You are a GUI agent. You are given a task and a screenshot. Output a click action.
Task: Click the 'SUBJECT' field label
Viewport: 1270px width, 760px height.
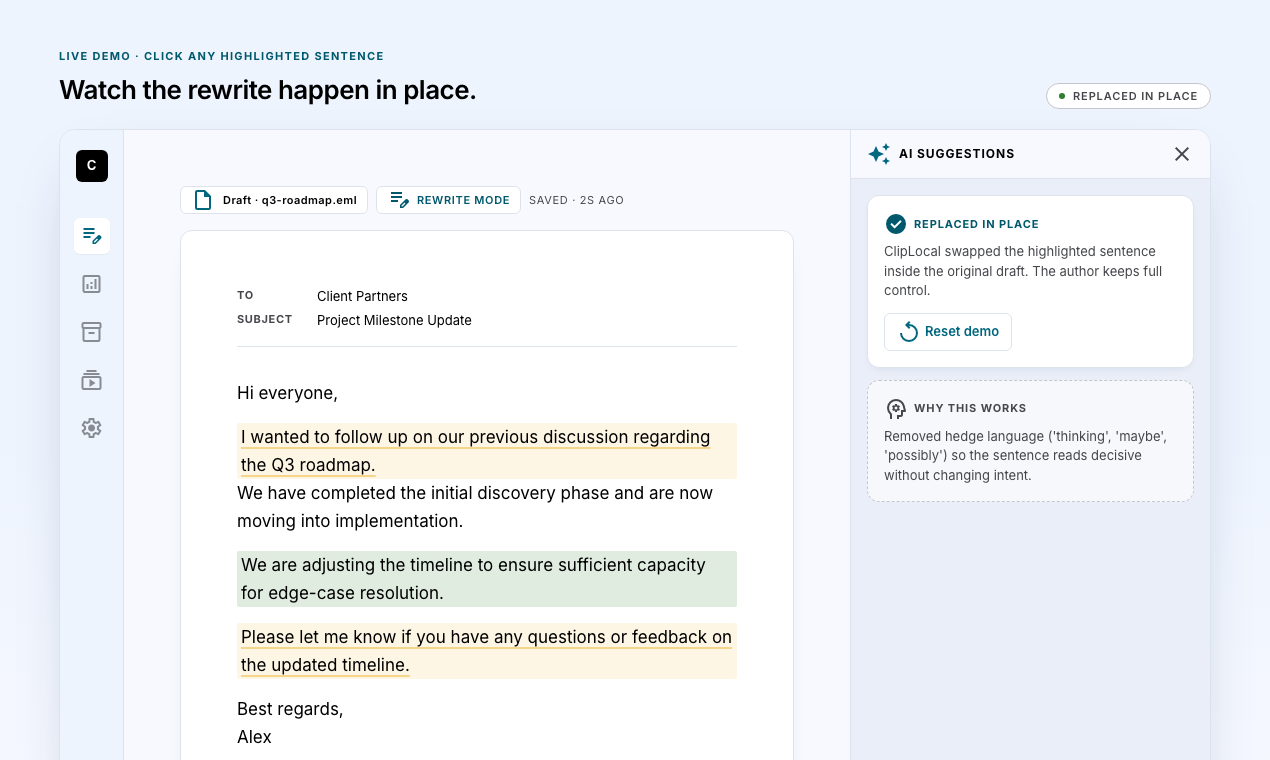(265, 320)
